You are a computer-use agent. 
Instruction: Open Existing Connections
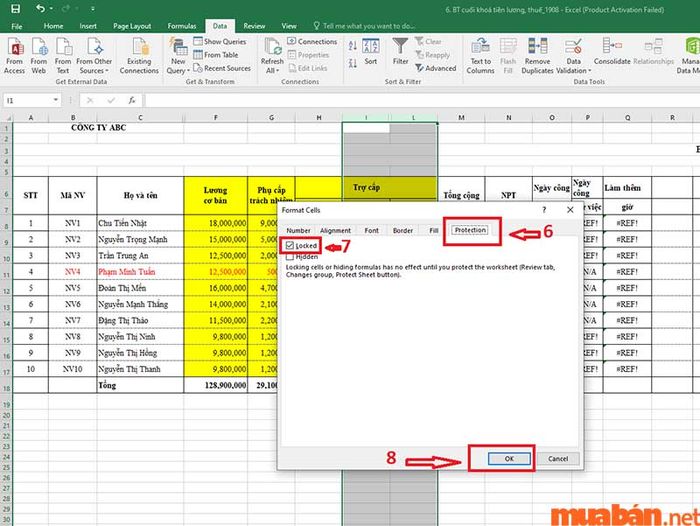pos(139,56)
